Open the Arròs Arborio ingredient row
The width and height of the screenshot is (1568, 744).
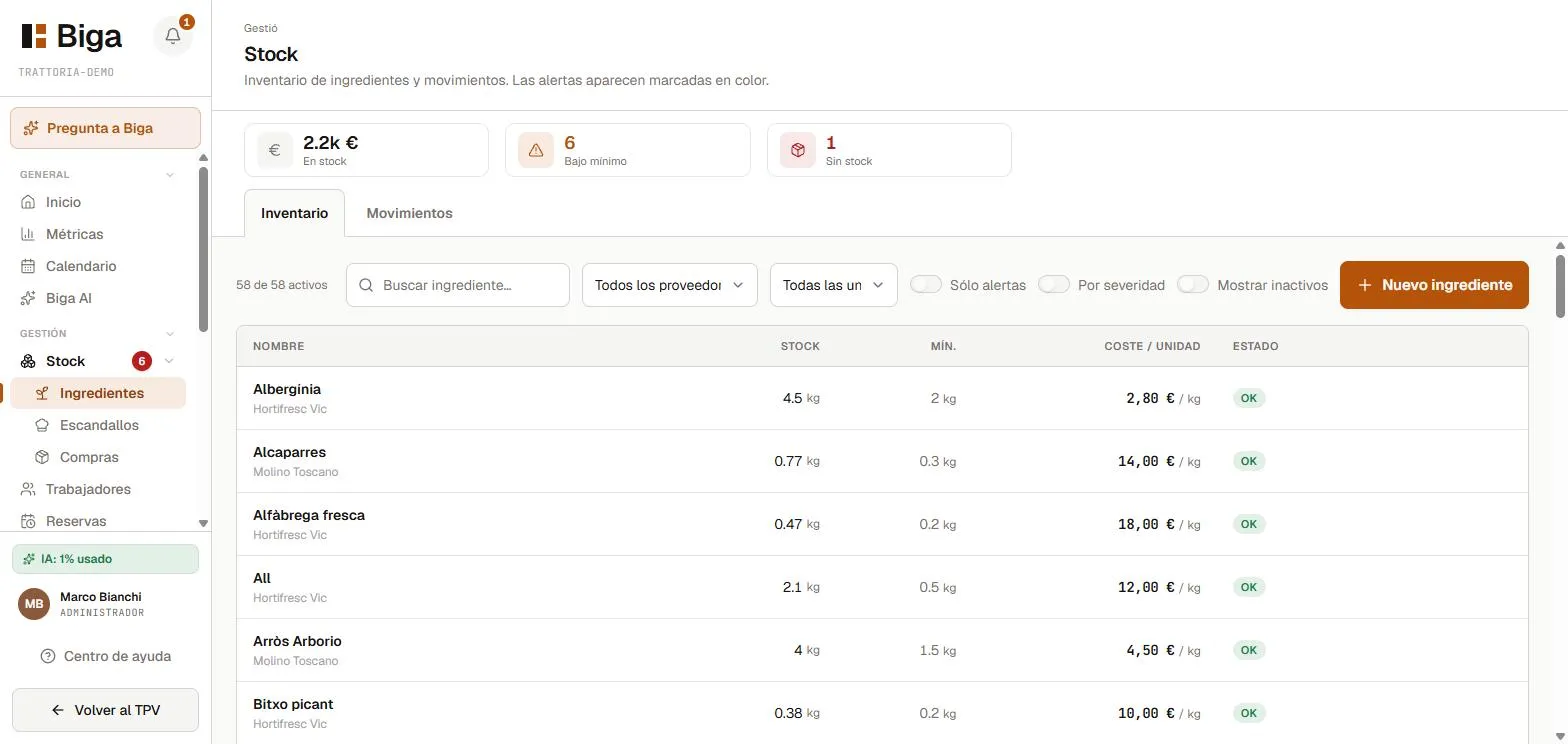pyautogui.click(x=882, y=650)
